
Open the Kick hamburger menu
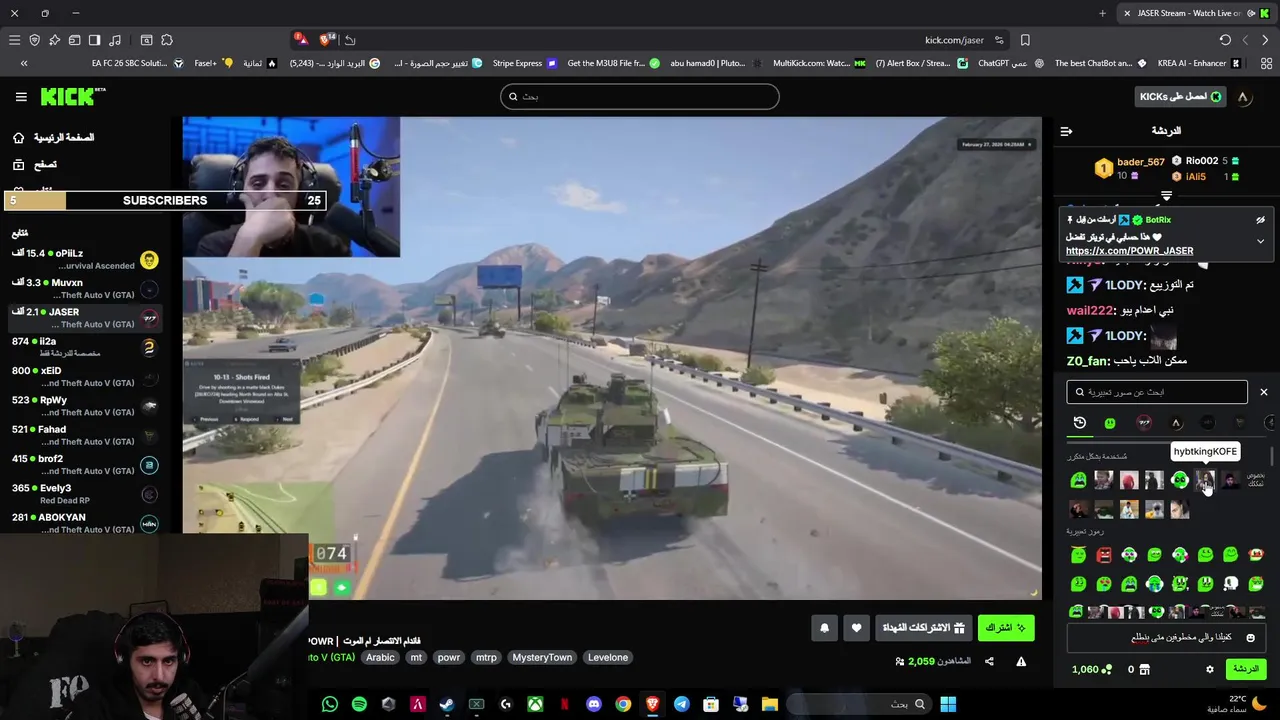point(21,97)
